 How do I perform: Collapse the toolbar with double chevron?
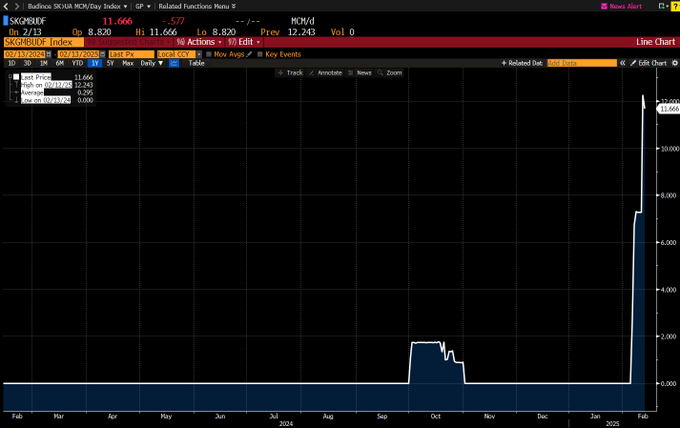coord(622,63)
